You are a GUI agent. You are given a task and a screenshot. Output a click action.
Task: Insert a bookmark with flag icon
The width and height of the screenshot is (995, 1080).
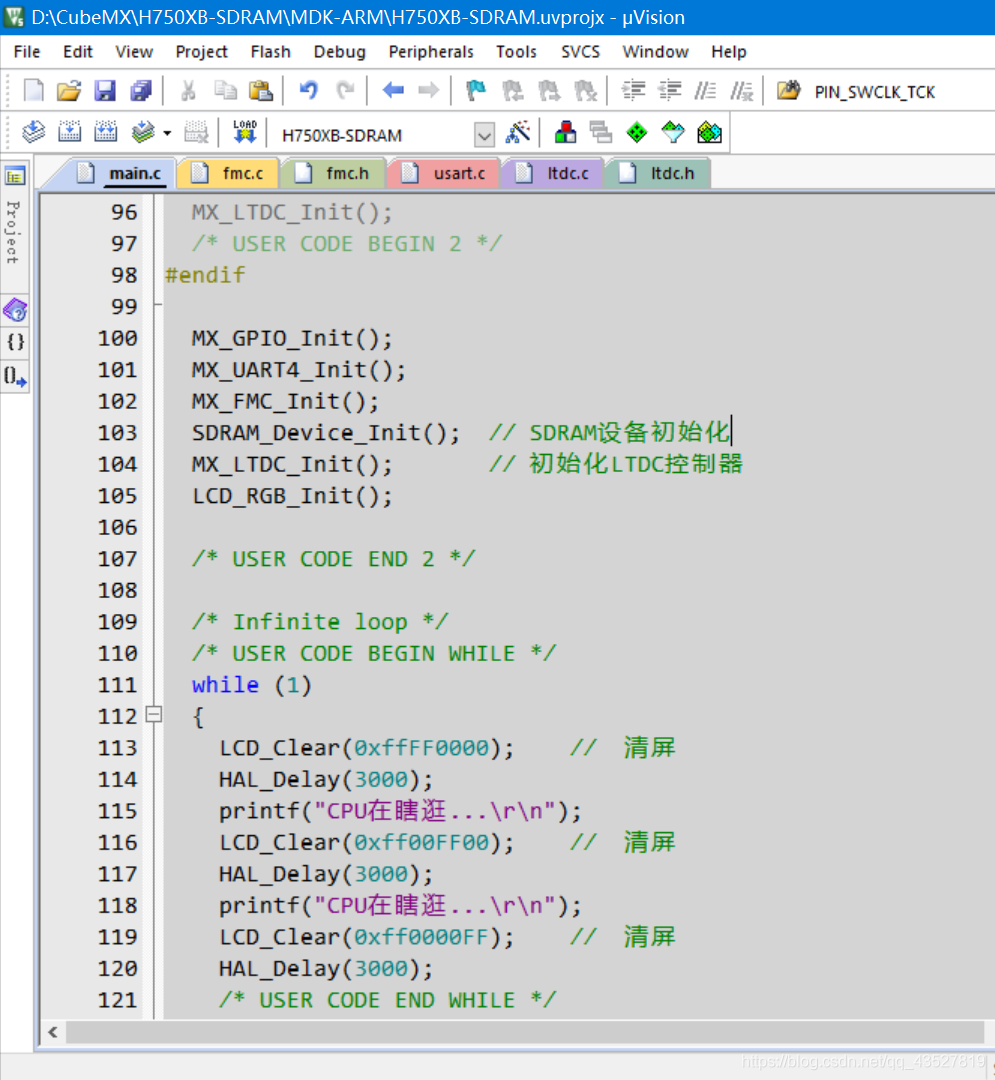(x=476, y=90)
